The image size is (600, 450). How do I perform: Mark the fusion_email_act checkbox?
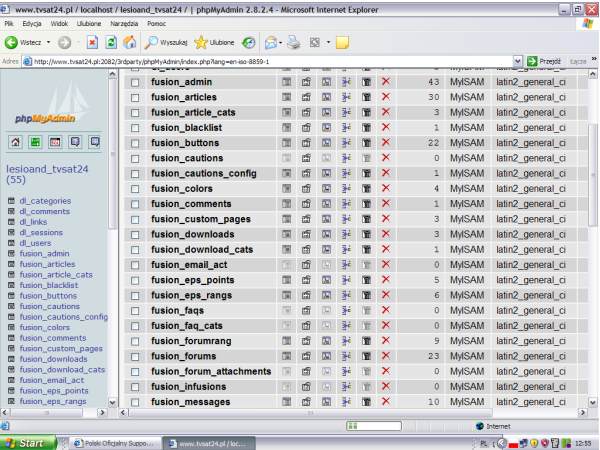[135, 265]
